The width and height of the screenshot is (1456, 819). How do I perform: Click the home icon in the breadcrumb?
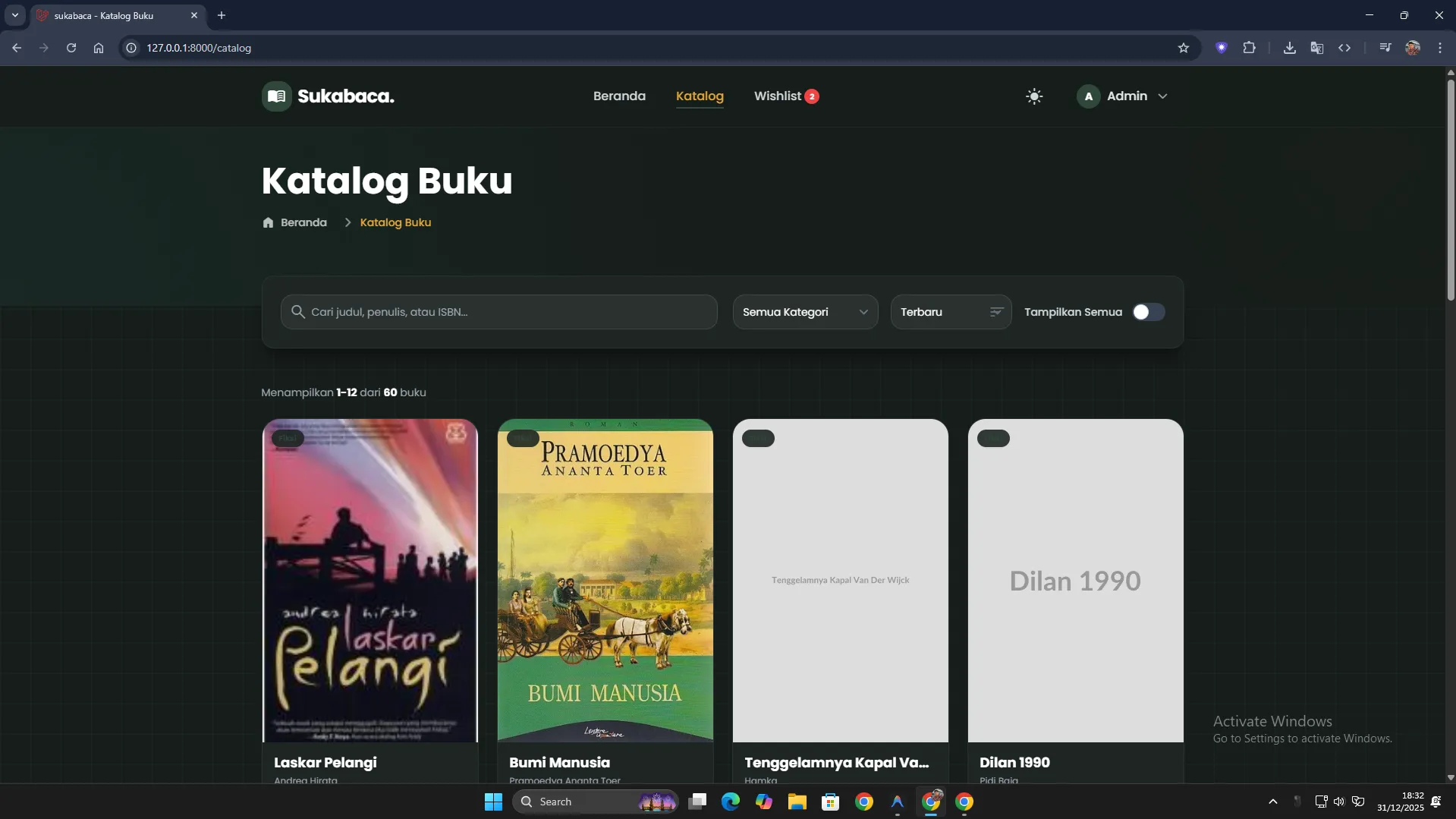[268, 222]
